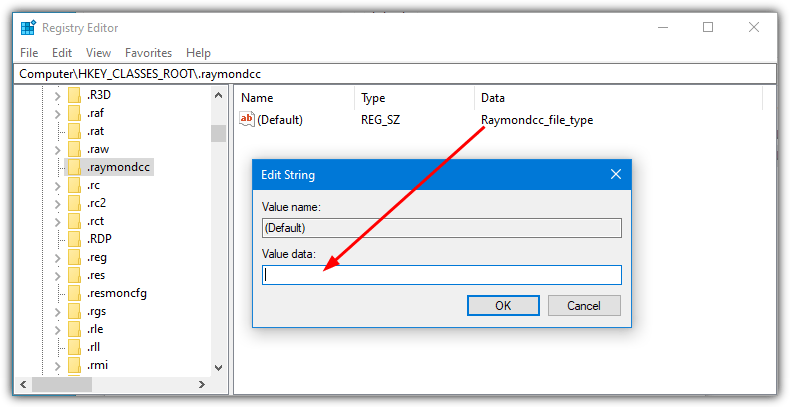Viewport: 790px width, 407px height.
Task: Click tree scrollbar up arrow
Action: [218, 95]
